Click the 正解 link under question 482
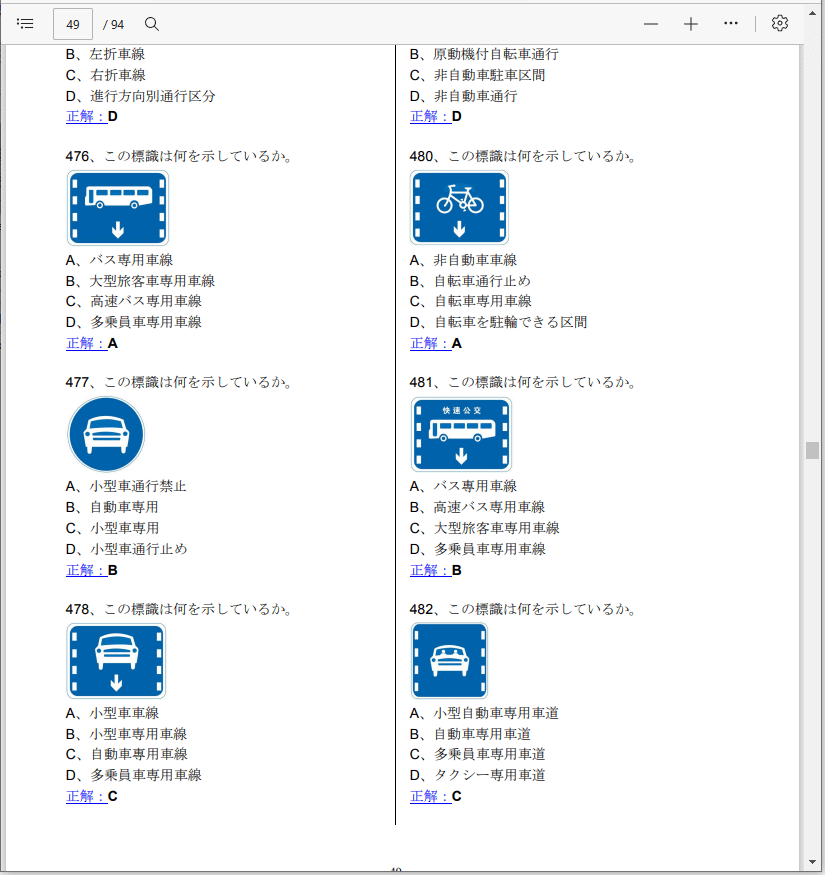Image resolution: width=825 pixels, height=875 pixels. point(430,796)
